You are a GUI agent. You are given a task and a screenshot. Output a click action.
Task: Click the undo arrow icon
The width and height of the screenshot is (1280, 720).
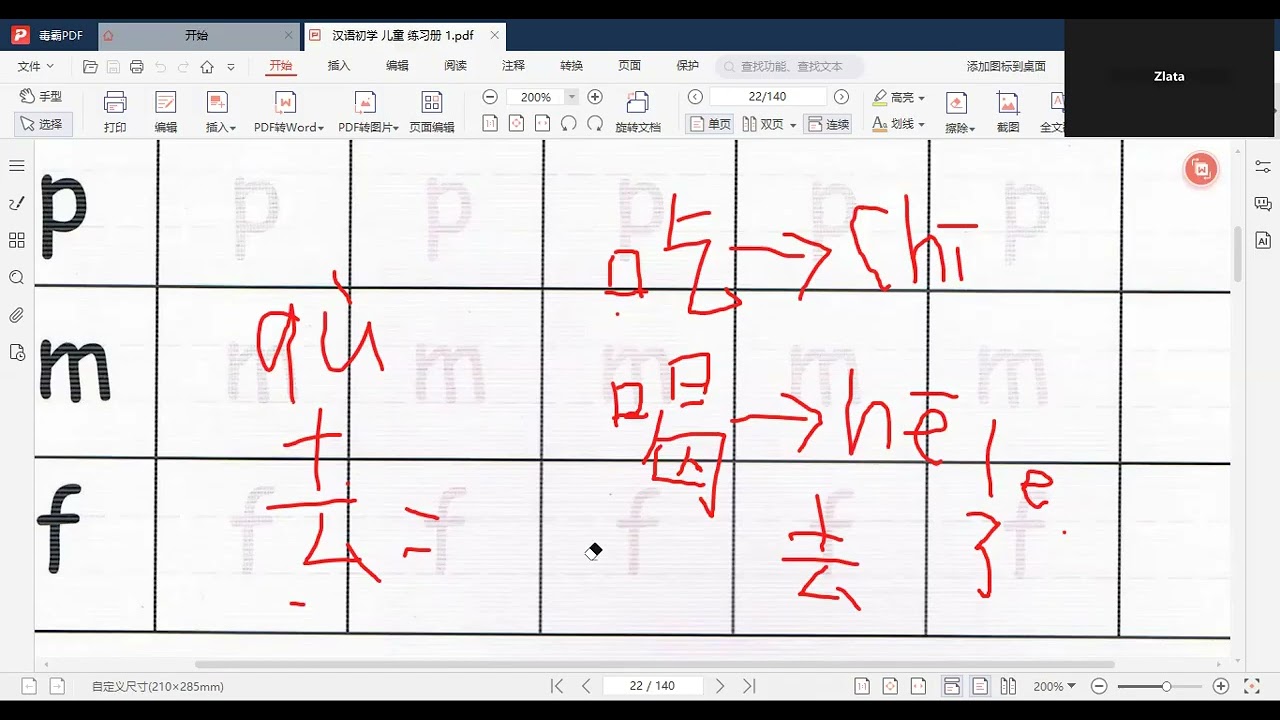click(x=160, y=67)
